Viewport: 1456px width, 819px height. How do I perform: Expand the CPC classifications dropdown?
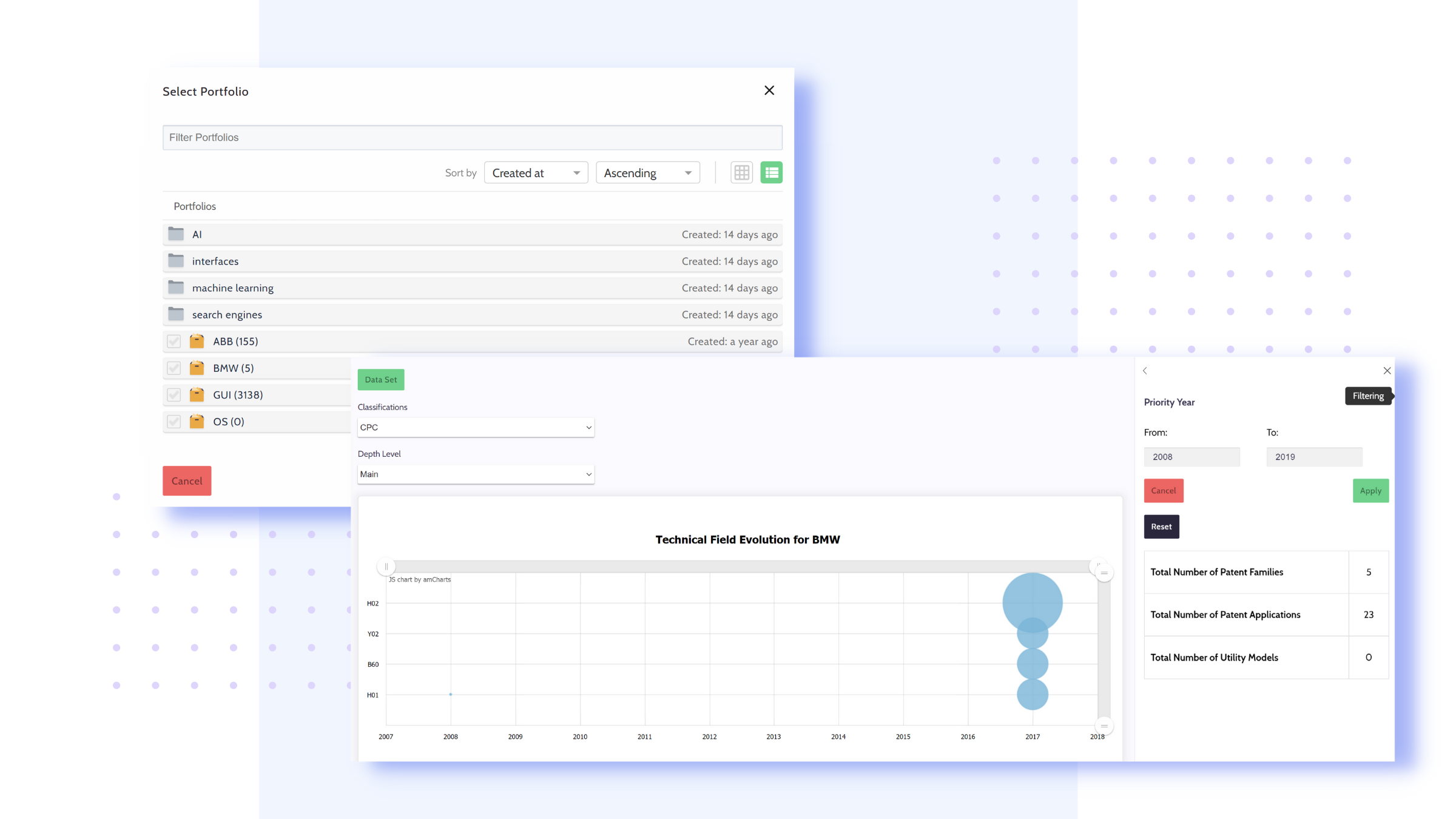(x=476, y=427)
